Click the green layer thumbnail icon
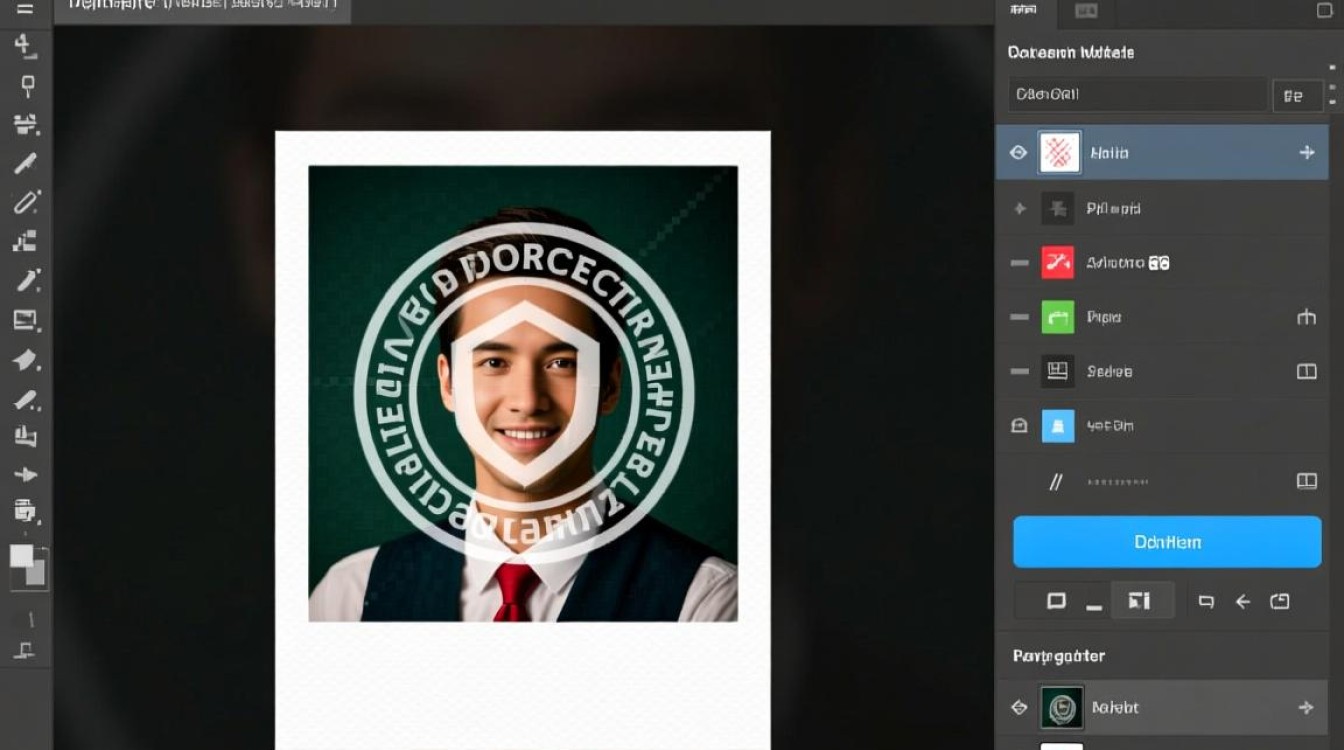The width and height of the screenshot is (1344, 750). [x=1057, y=317]
